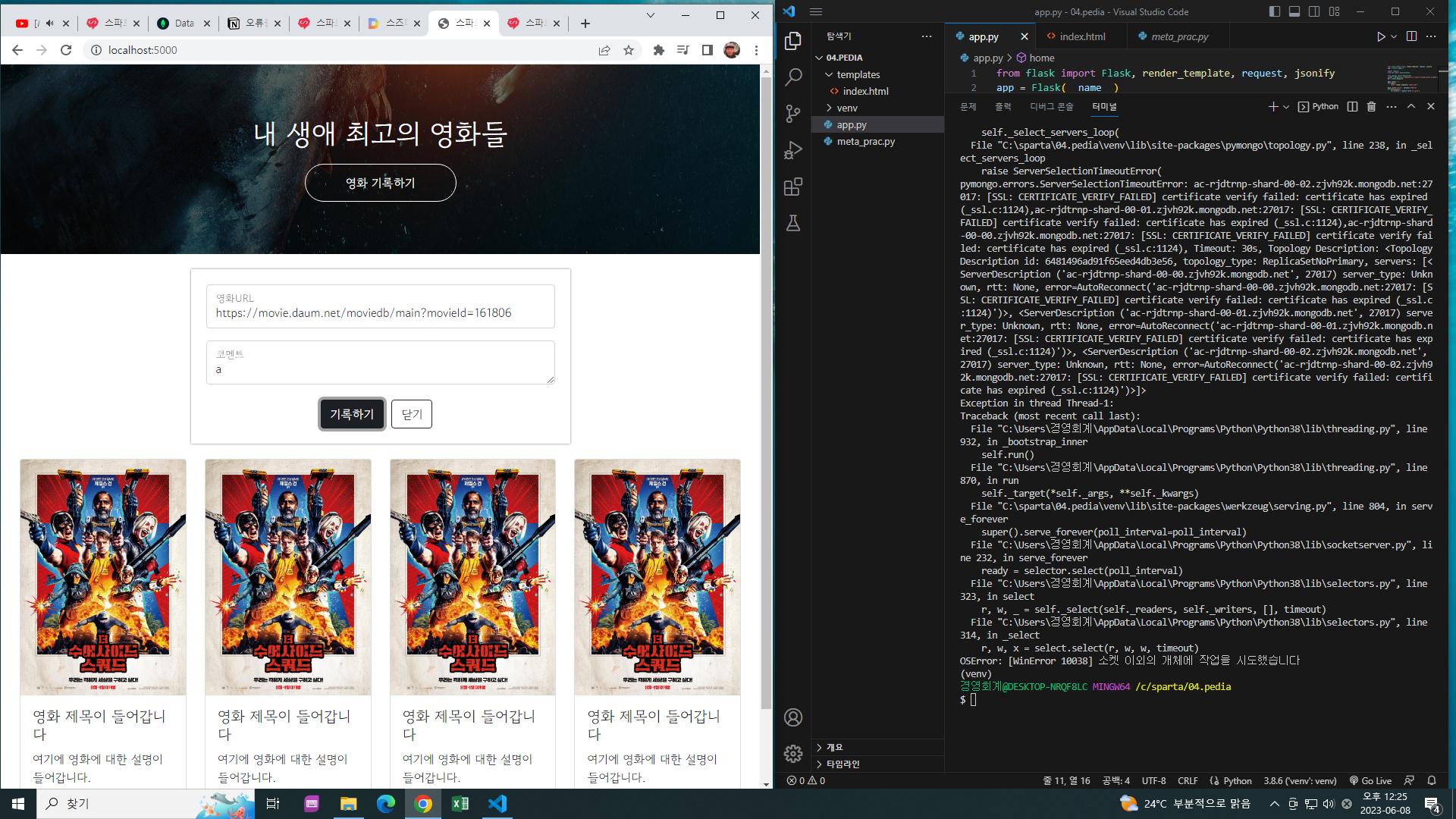Open the Chrome profile avatar
Viewport: 1456px width, 819px height.
732,50
